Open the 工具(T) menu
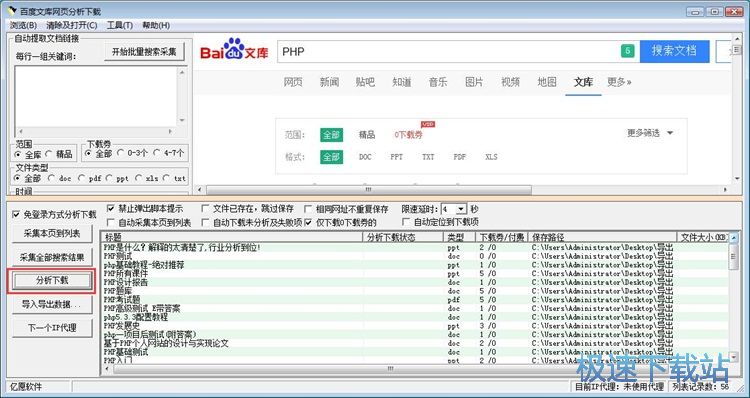 click(x=120, y=25)
